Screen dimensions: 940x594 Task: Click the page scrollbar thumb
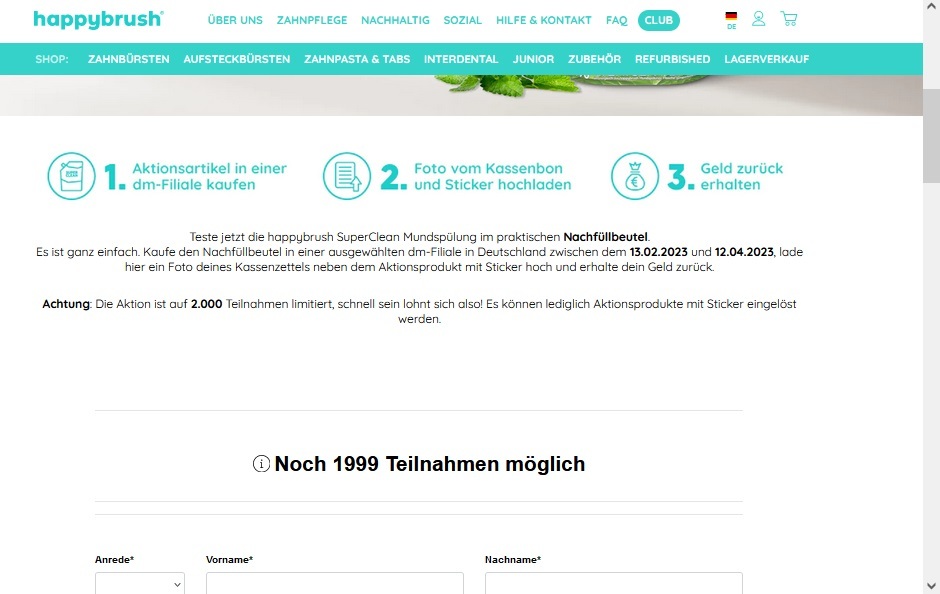coord(931,136)
